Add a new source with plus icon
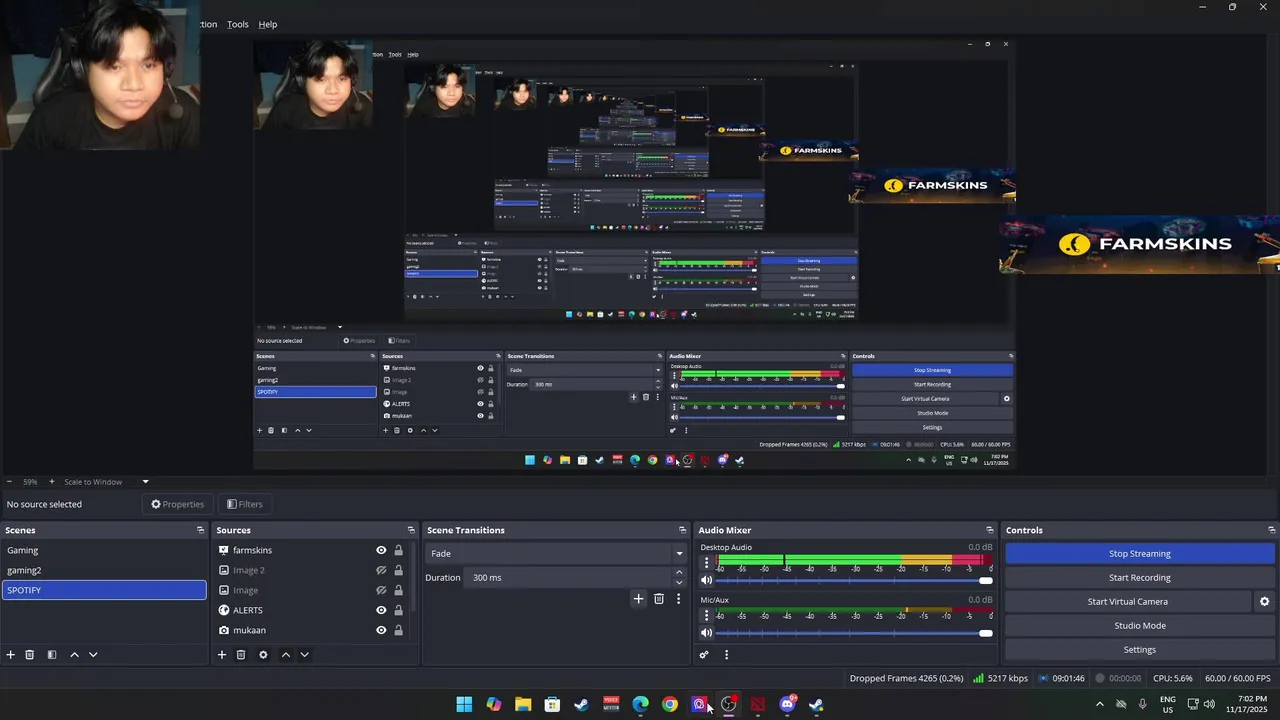1280x720 pixels. click(222, 655)
